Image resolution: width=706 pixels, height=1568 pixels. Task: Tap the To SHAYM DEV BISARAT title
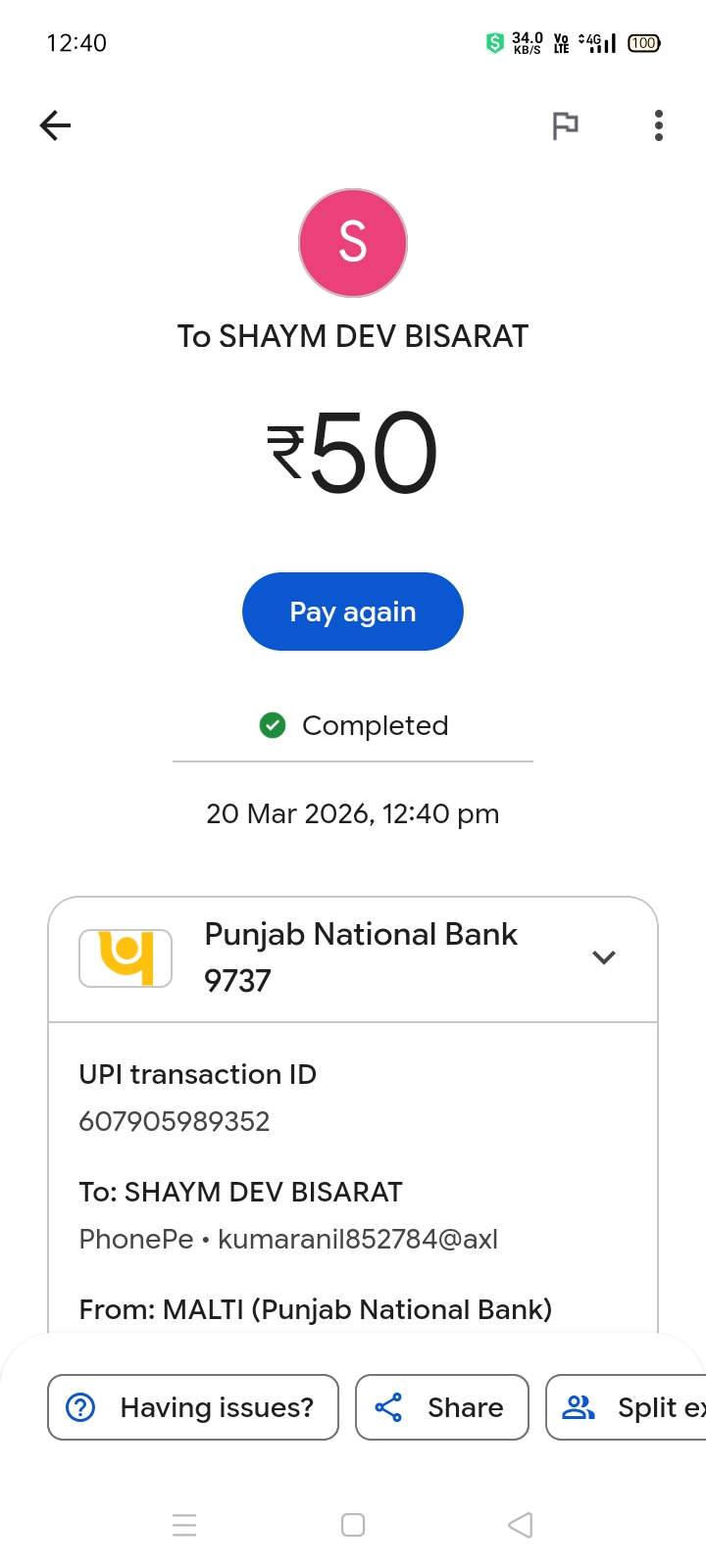[x=353, y=336]
